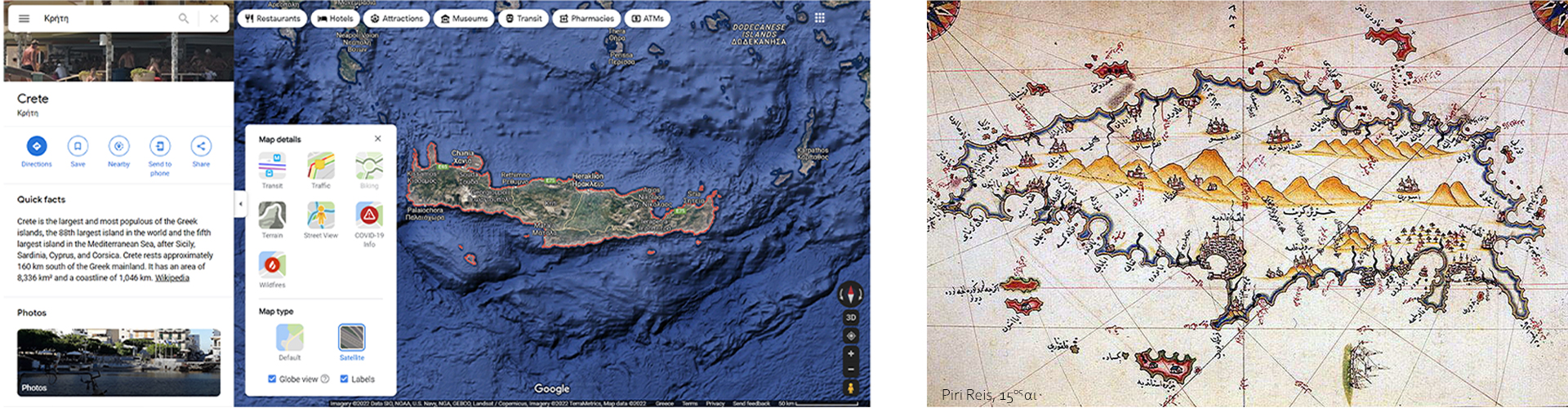The height and width of the screenshot is (408, 1568).
Task: Enable the Terrain map layer
Action: [272, 220]
